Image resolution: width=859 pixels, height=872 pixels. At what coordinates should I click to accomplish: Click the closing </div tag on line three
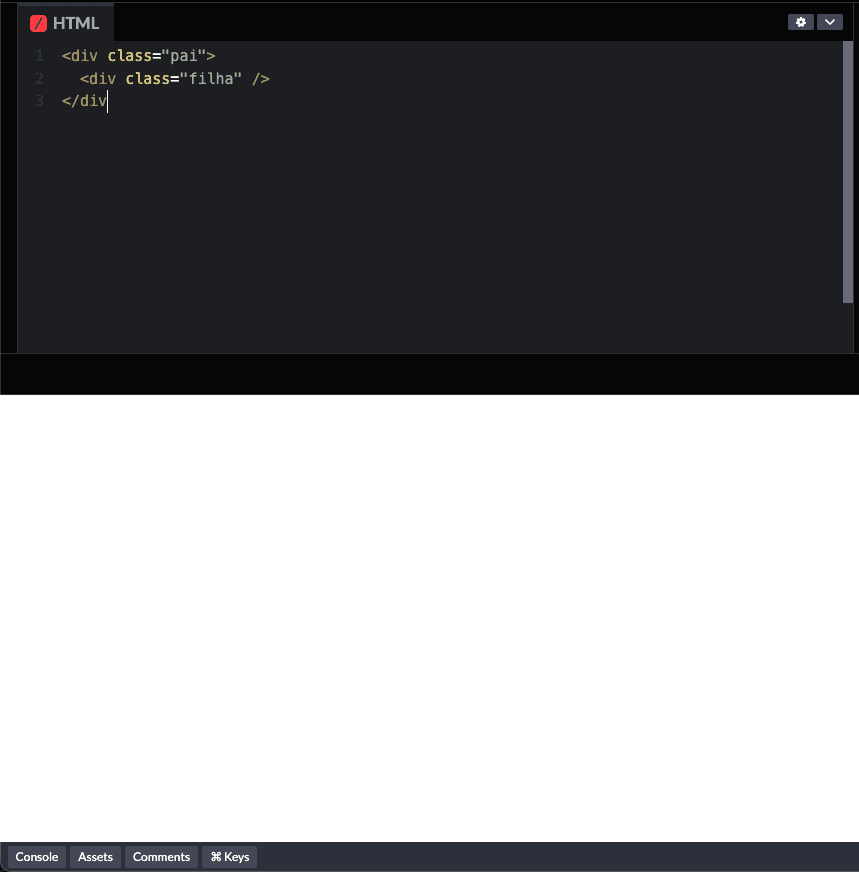(x=84, y=100)
